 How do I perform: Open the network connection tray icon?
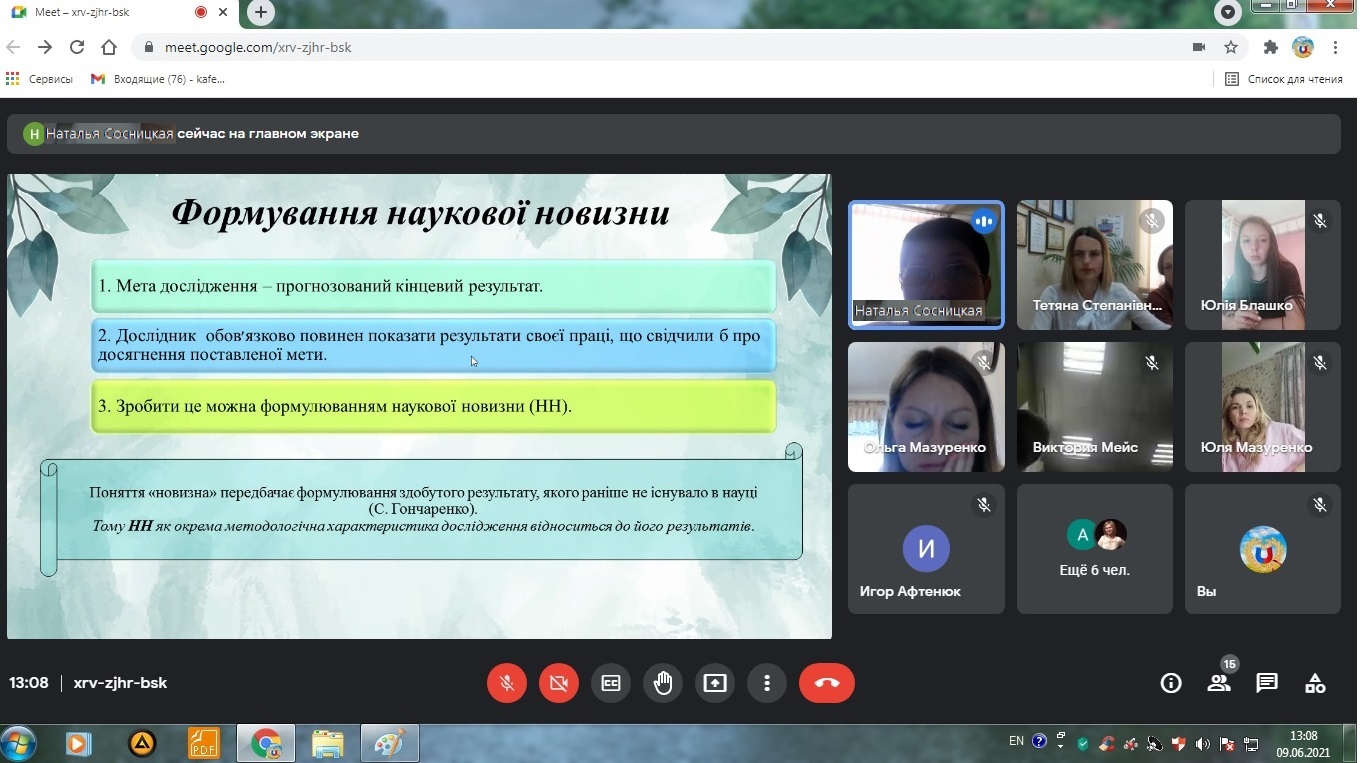pyautogui.click(x=1251, y=744)
